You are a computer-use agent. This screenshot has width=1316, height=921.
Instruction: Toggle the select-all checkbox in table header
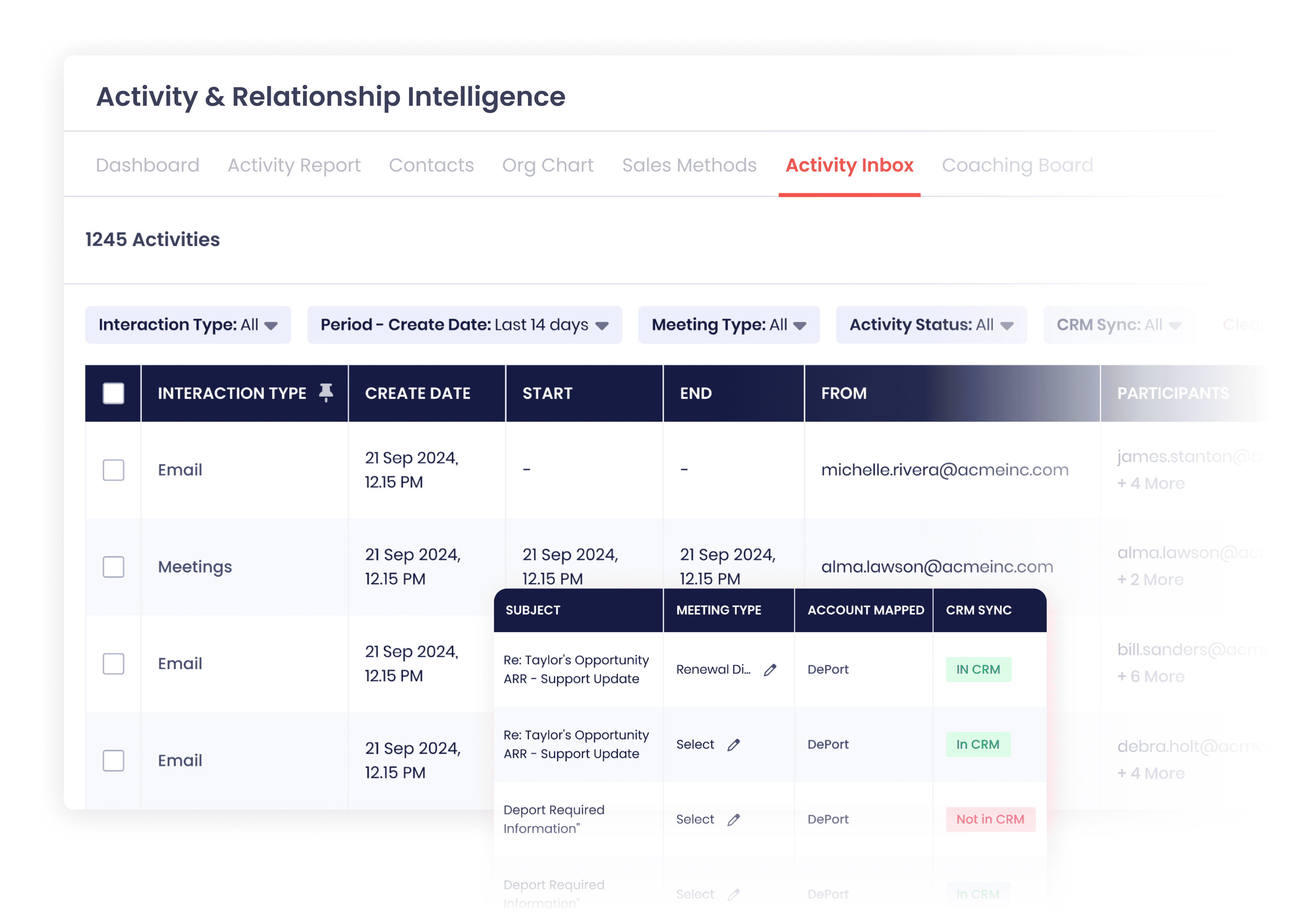[x=113, y=393]
